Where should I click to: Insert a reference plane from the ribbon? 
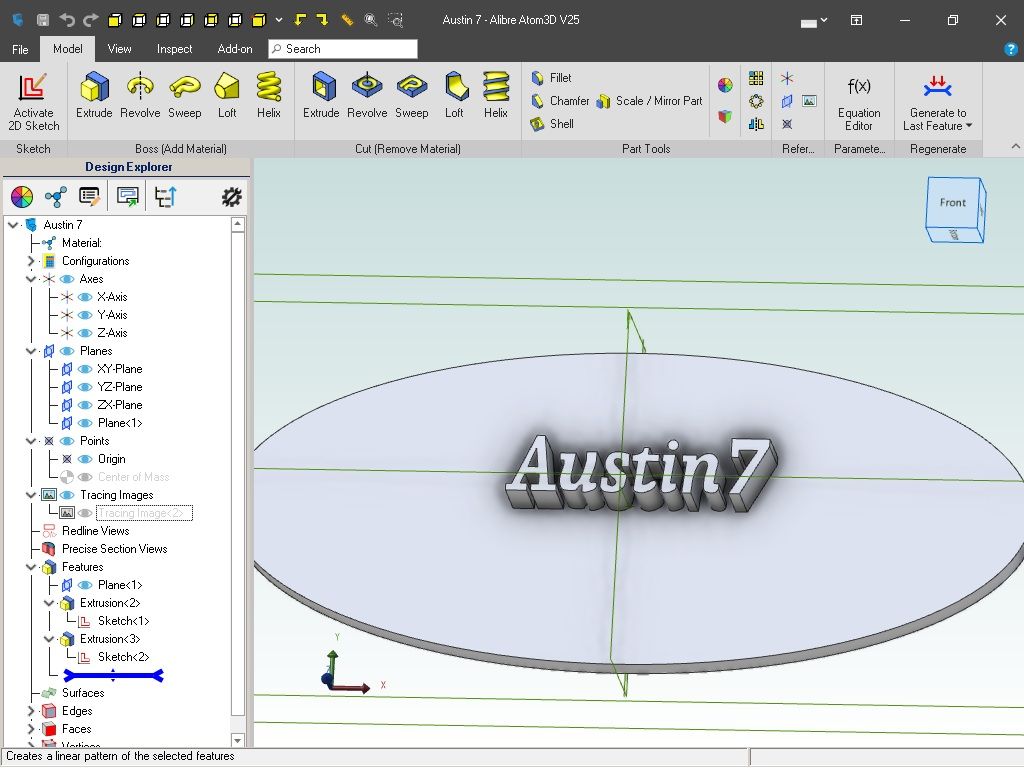pos(787,101)
